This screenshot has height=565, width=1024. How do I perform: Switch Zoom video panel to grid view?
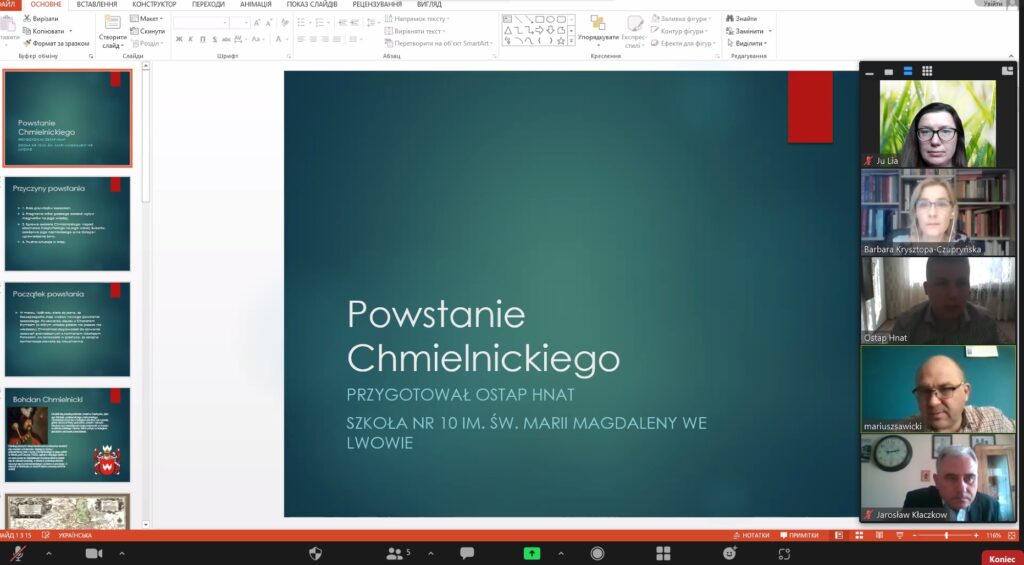(x=927, y=71)
